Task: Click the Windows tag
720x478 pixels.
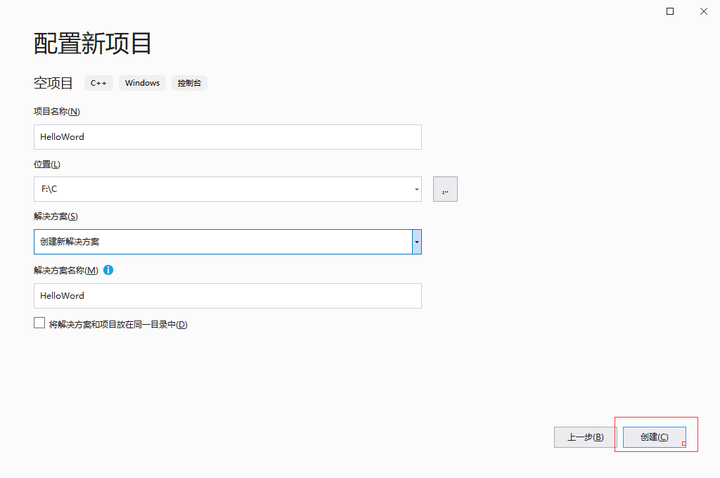Action: [x=142, y=83]
